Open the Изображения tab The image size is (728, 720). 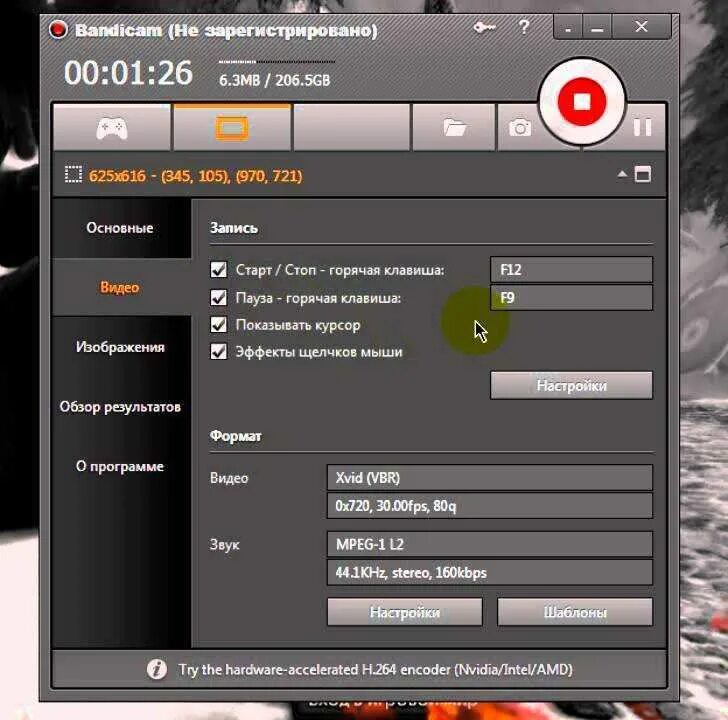click(x=121, y=347)
